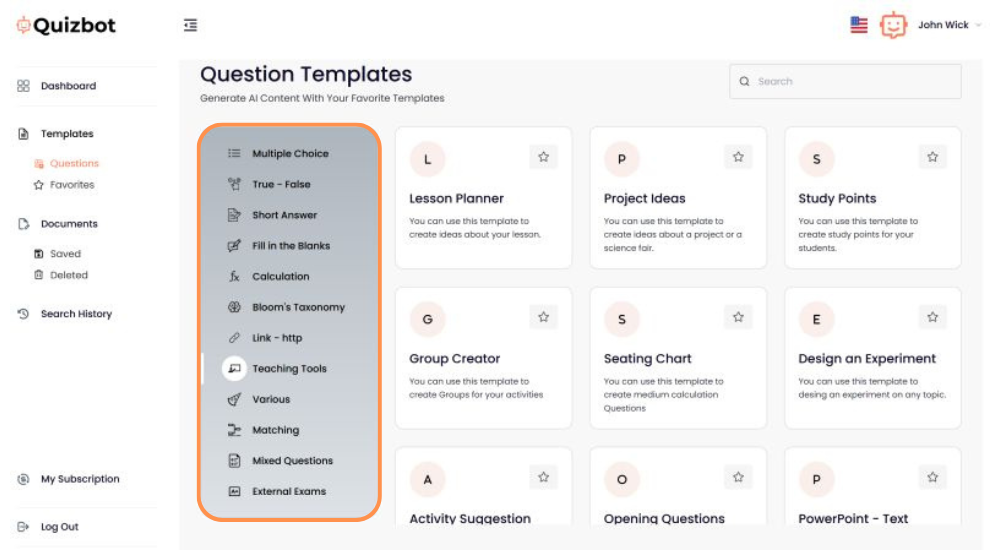Select the Multiple Choice category
This screenshot has width=1000, height=550.
[289, 153]
